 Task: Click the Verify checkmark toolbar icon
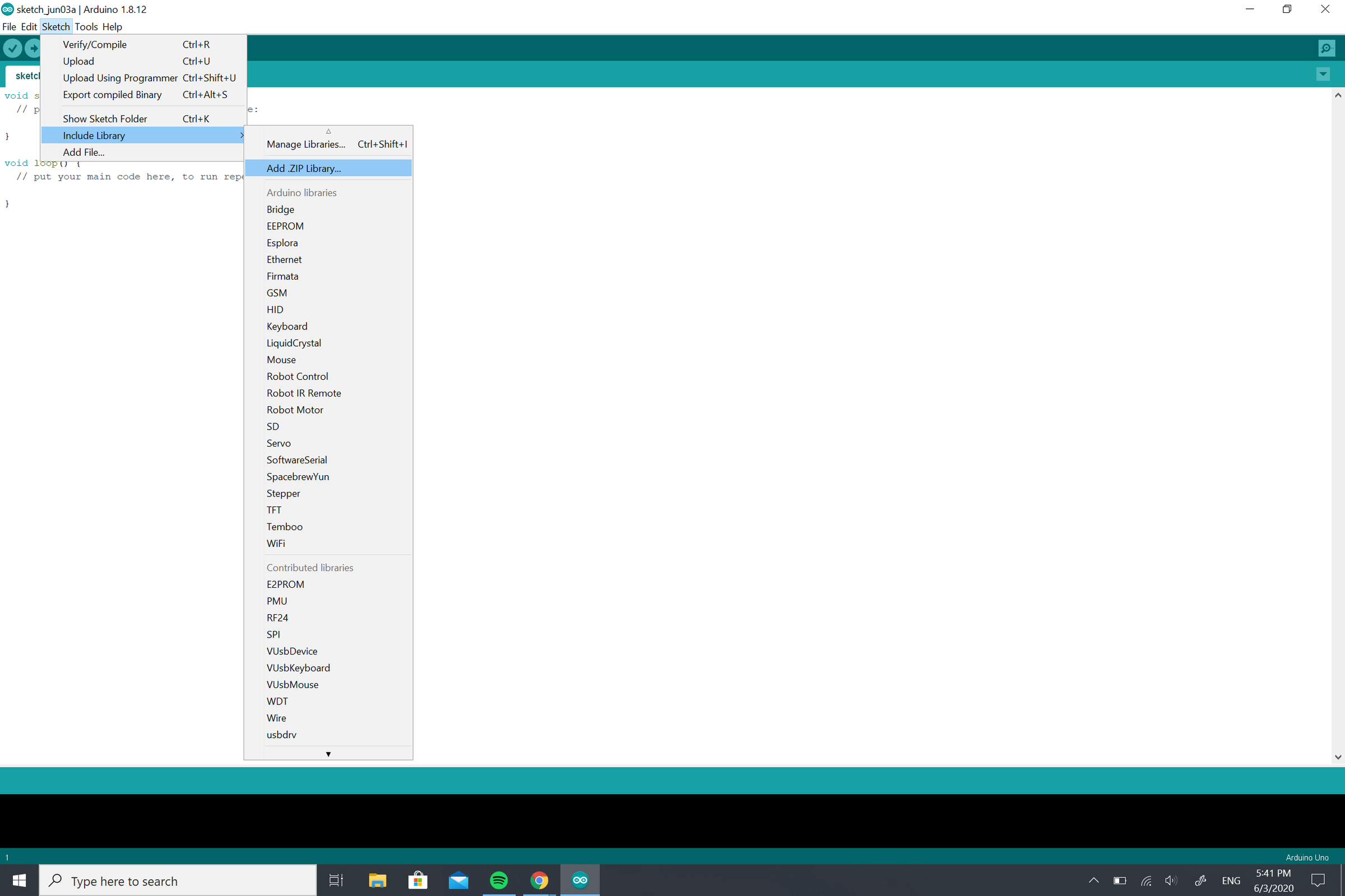pyautogui.click(x=12, y=48)
